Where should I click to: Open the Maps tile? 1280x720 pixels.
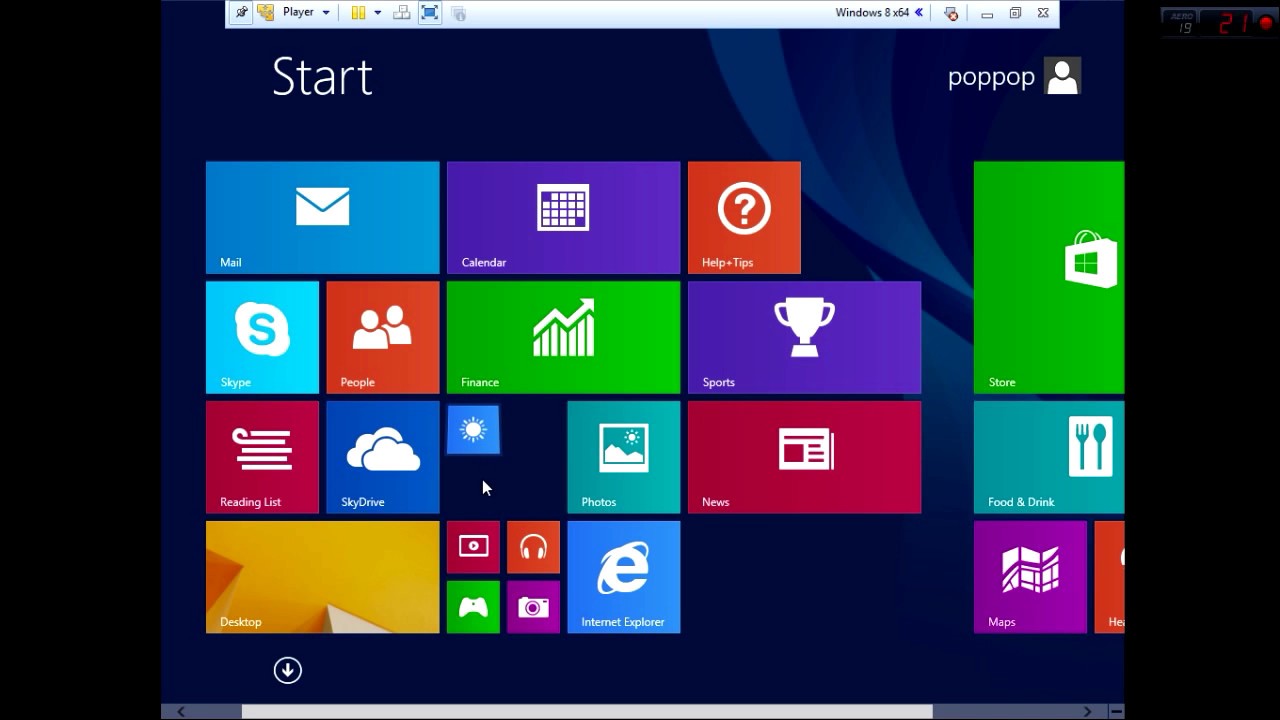click(x=1030, y=577)
